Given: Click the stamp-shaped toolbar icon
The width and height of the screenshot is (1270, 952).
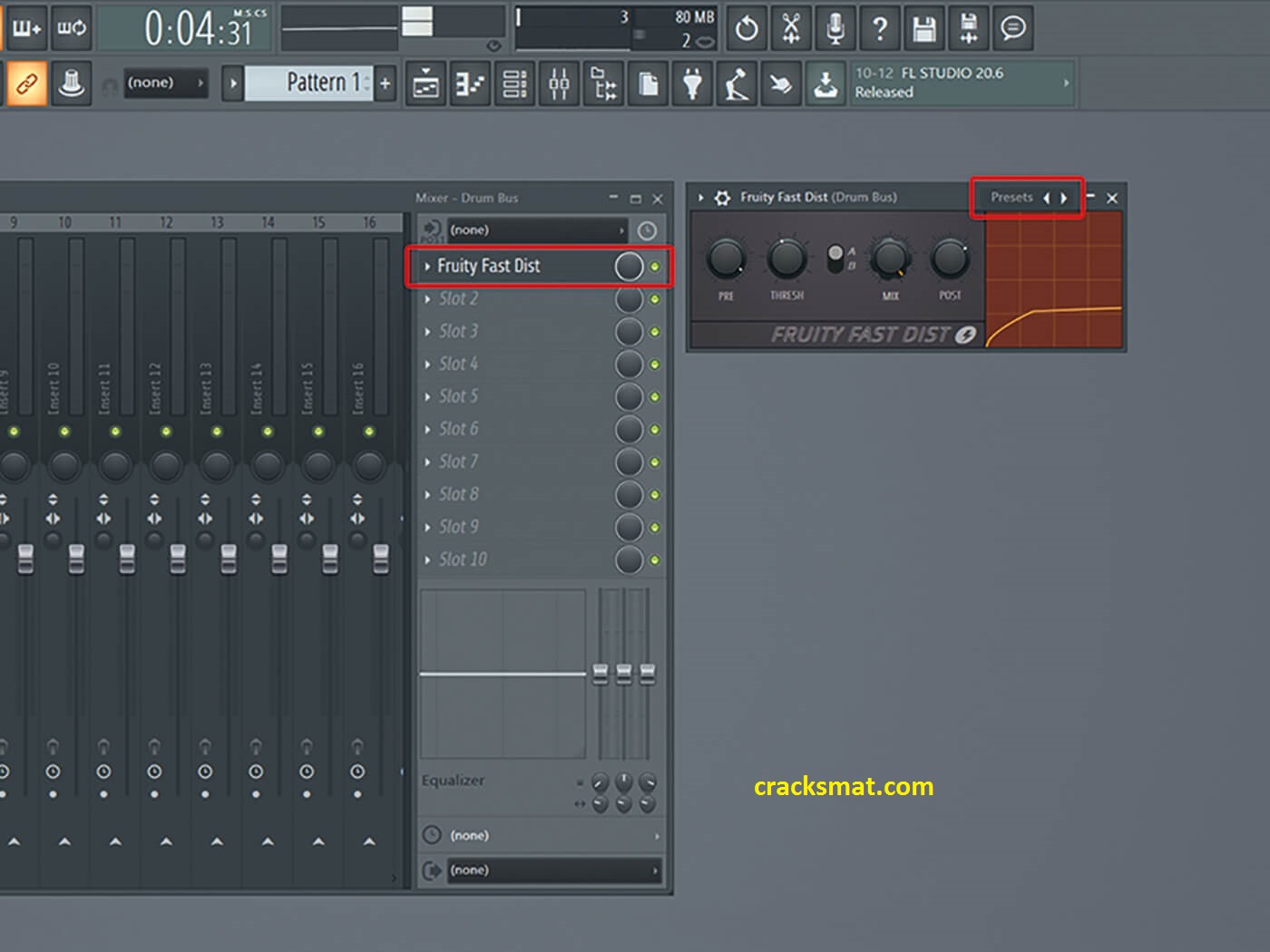Looking at the screenshot, I should (71, 84).
